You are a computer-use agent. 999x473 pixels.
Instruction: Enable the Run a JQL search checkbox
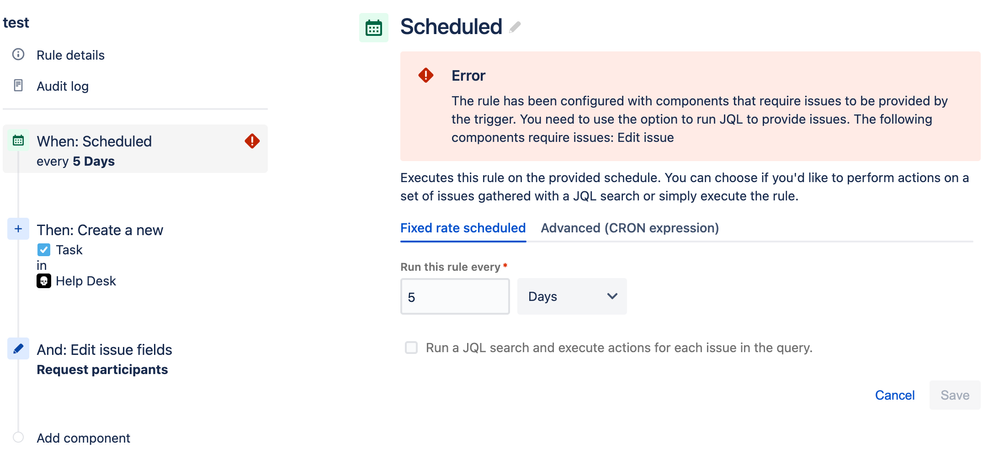(x=412, y=347)
